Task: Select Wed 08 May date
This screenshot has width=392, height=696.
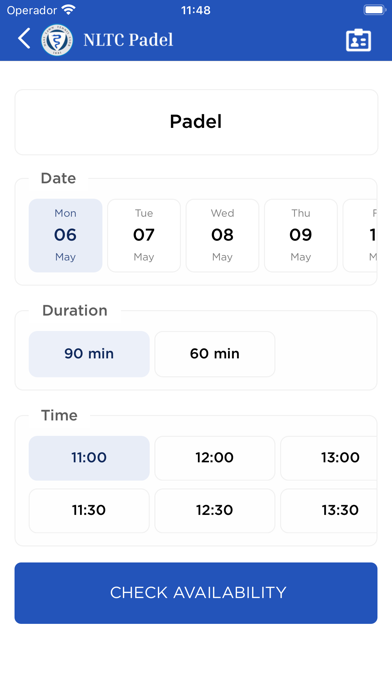Action: pos(222,235)
